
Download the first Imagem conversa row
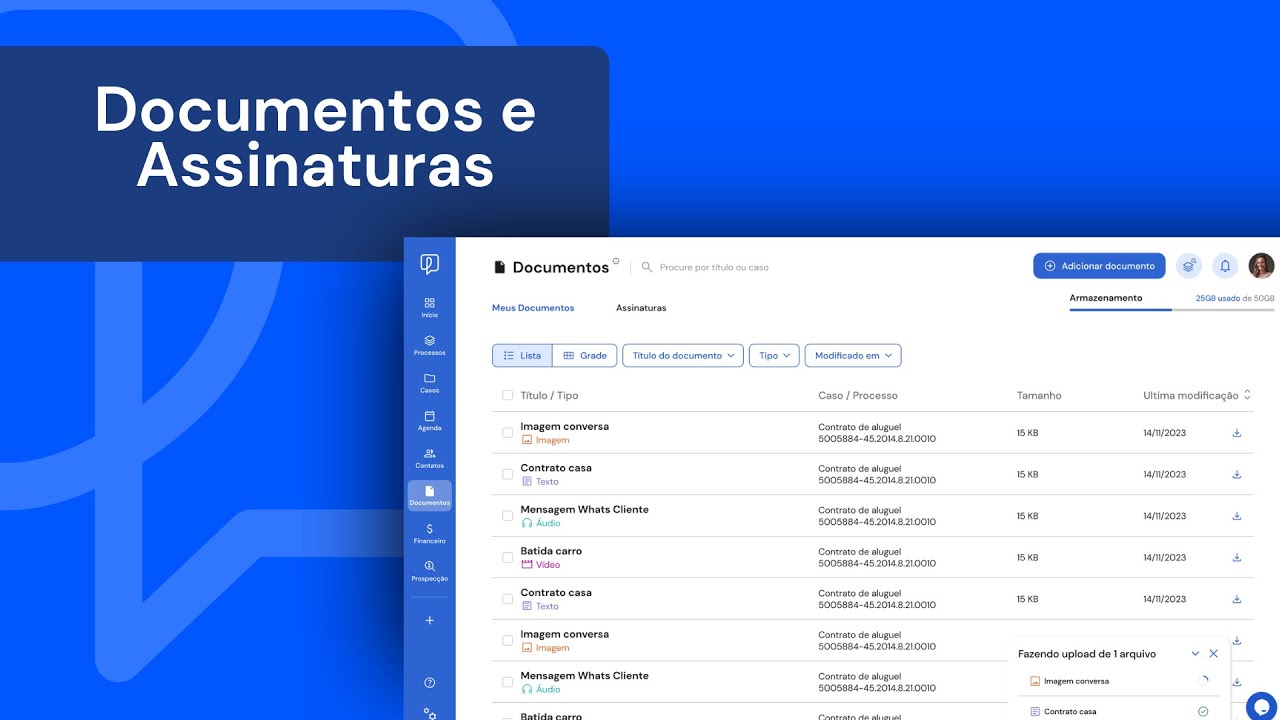1237,433
